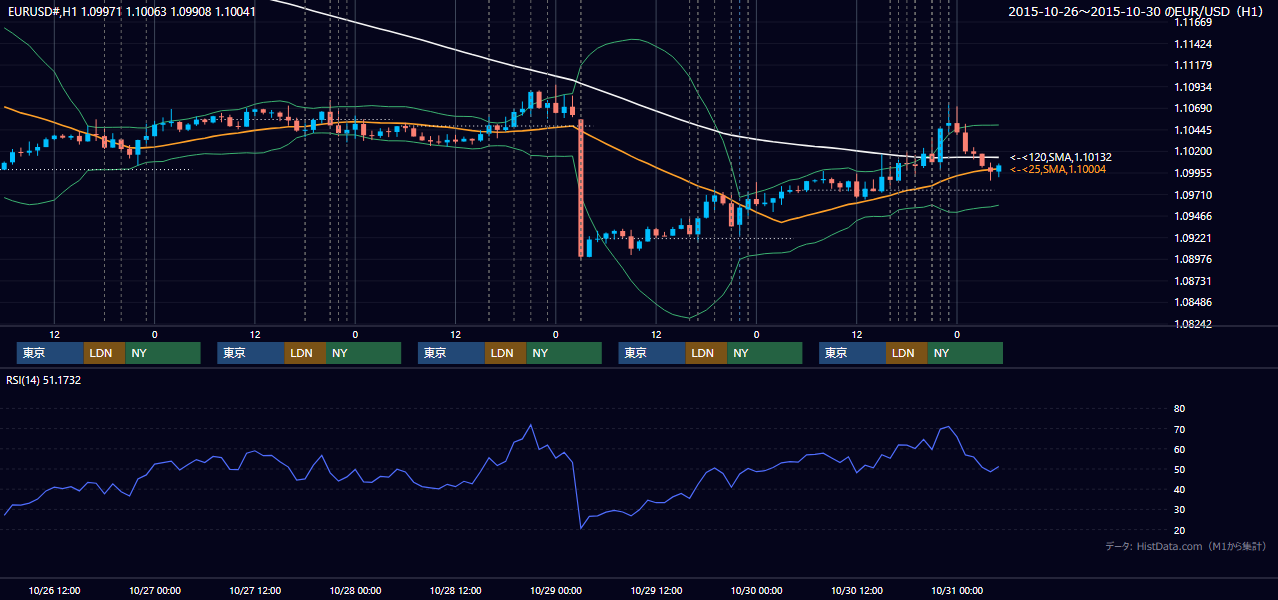Click price axis value 1.11669
Screen dimensions: 1278x600
tap(1193, 22)
